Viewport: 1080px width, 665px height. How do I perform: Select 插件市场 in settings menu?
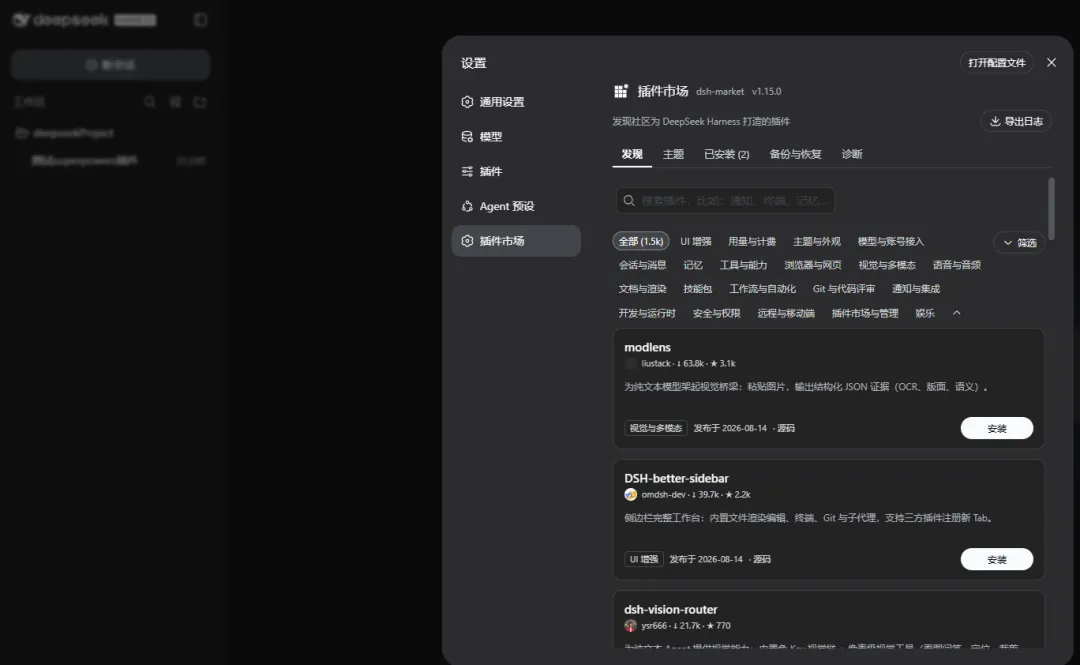click(x=516, y=241)
